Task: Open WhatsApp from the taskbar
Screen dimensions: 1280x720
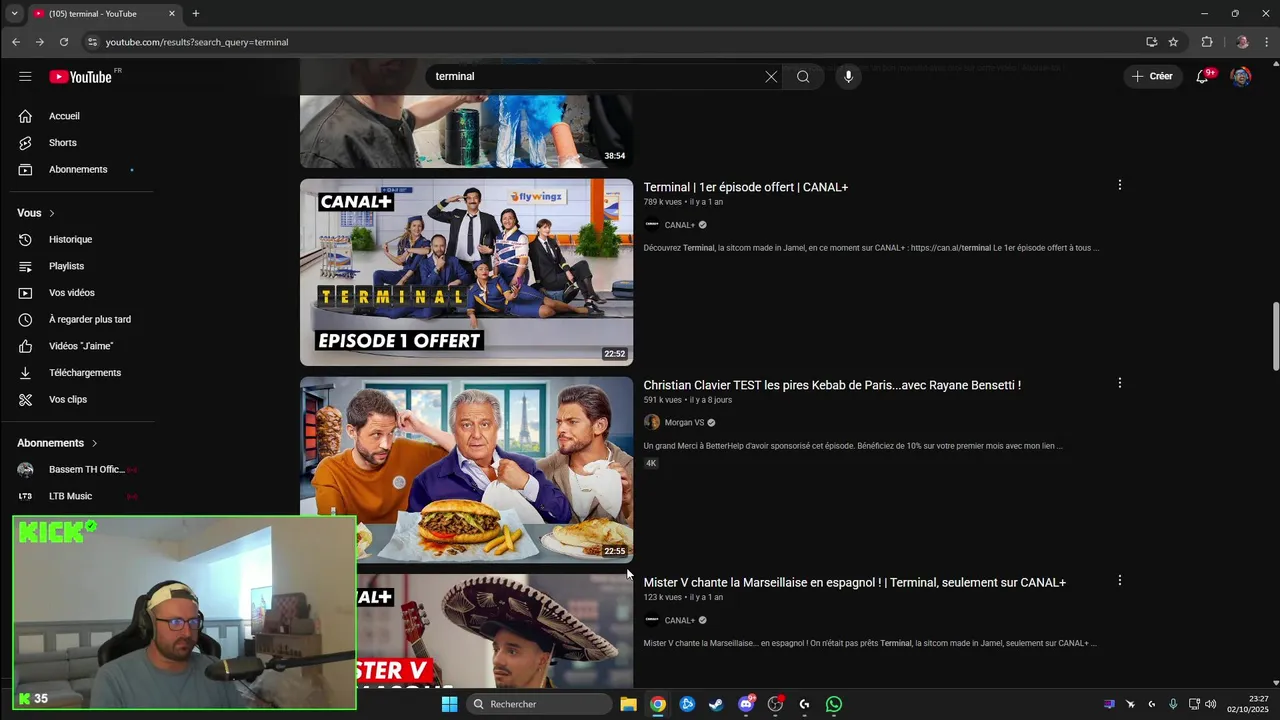Action: pos(834,704)
